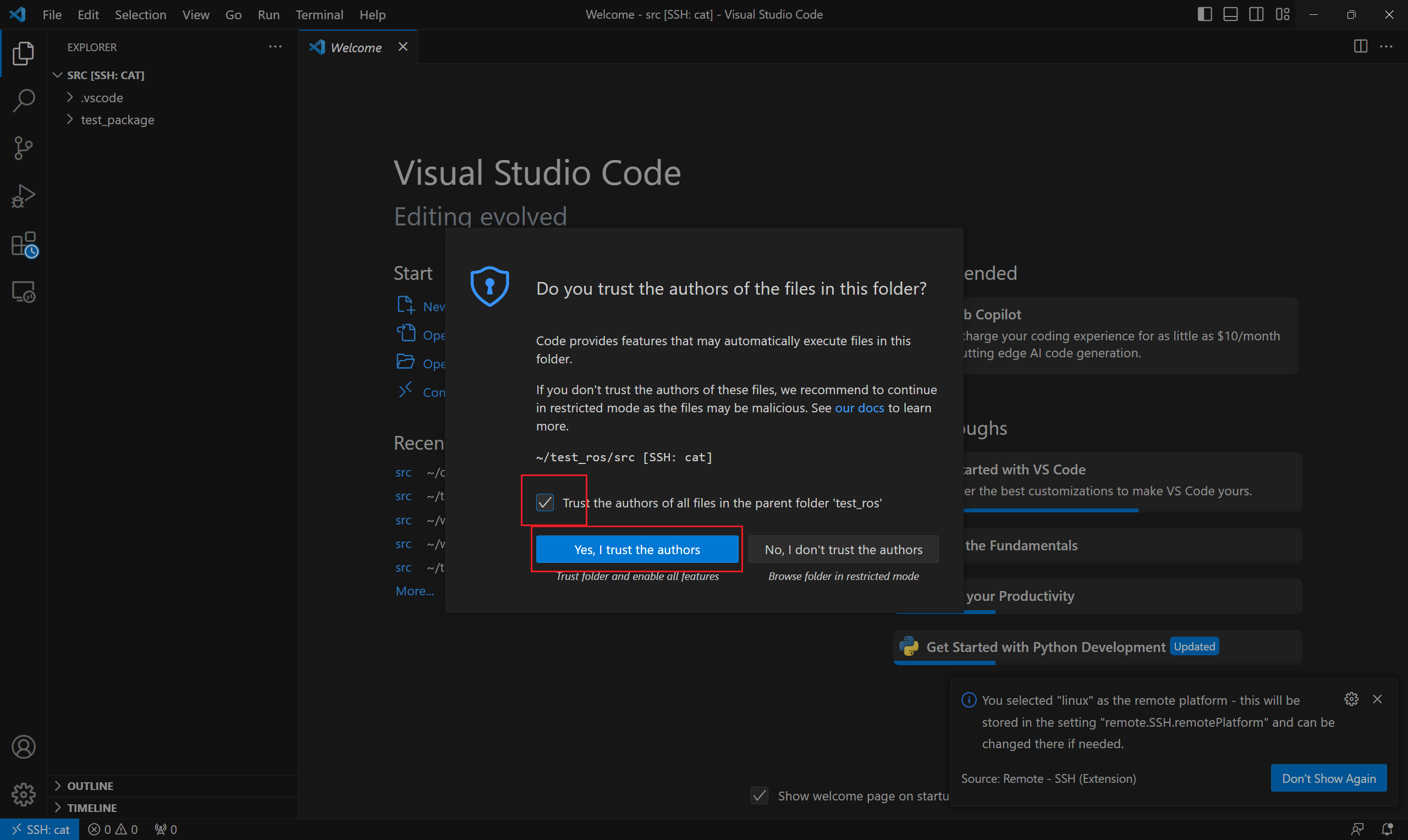Toggle Secondary Side Bar layout icon
Screen dimensions: 1408x840
point(1256,14)
